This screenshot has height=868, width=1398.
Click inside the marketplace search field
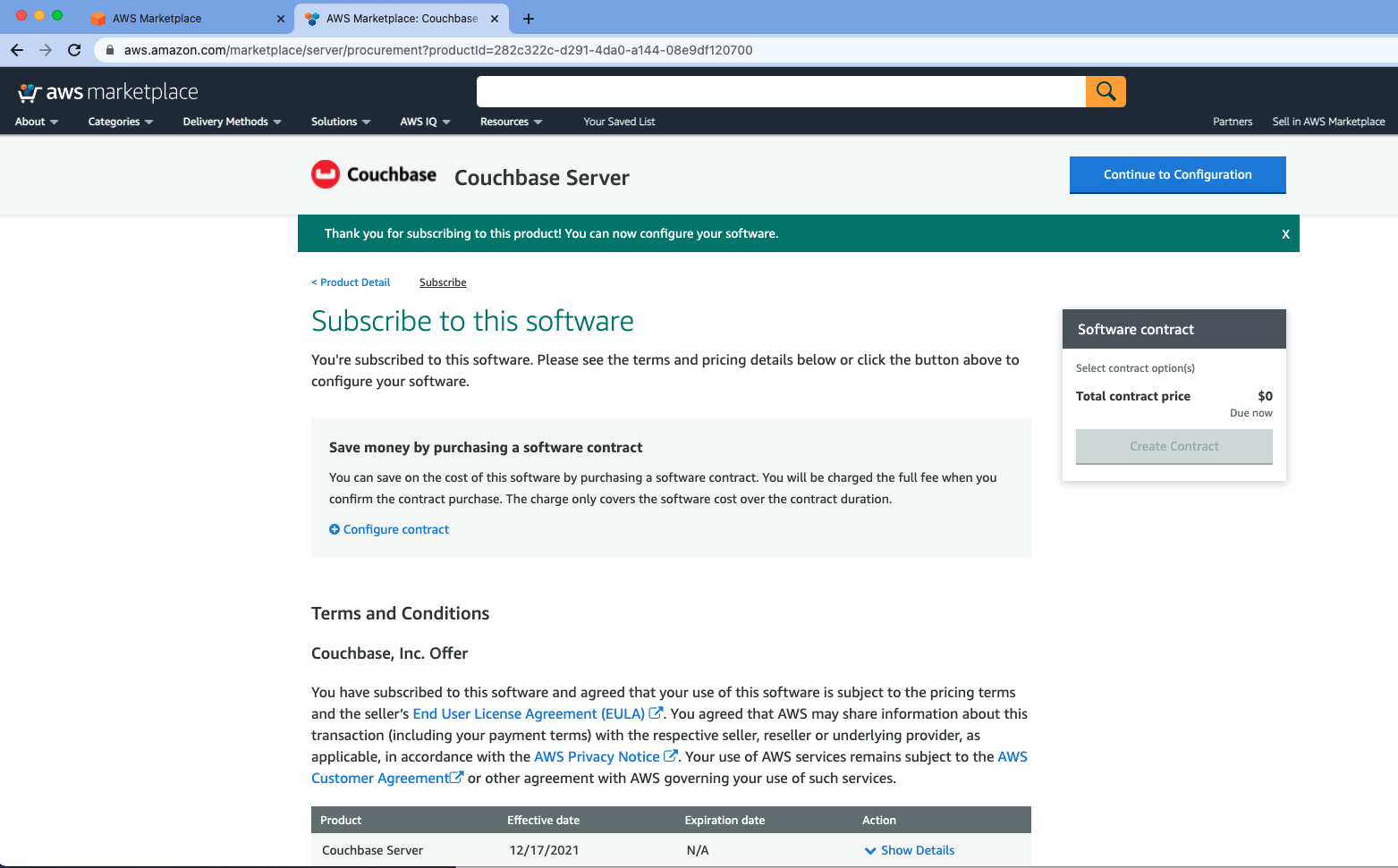tap(778, 90)
